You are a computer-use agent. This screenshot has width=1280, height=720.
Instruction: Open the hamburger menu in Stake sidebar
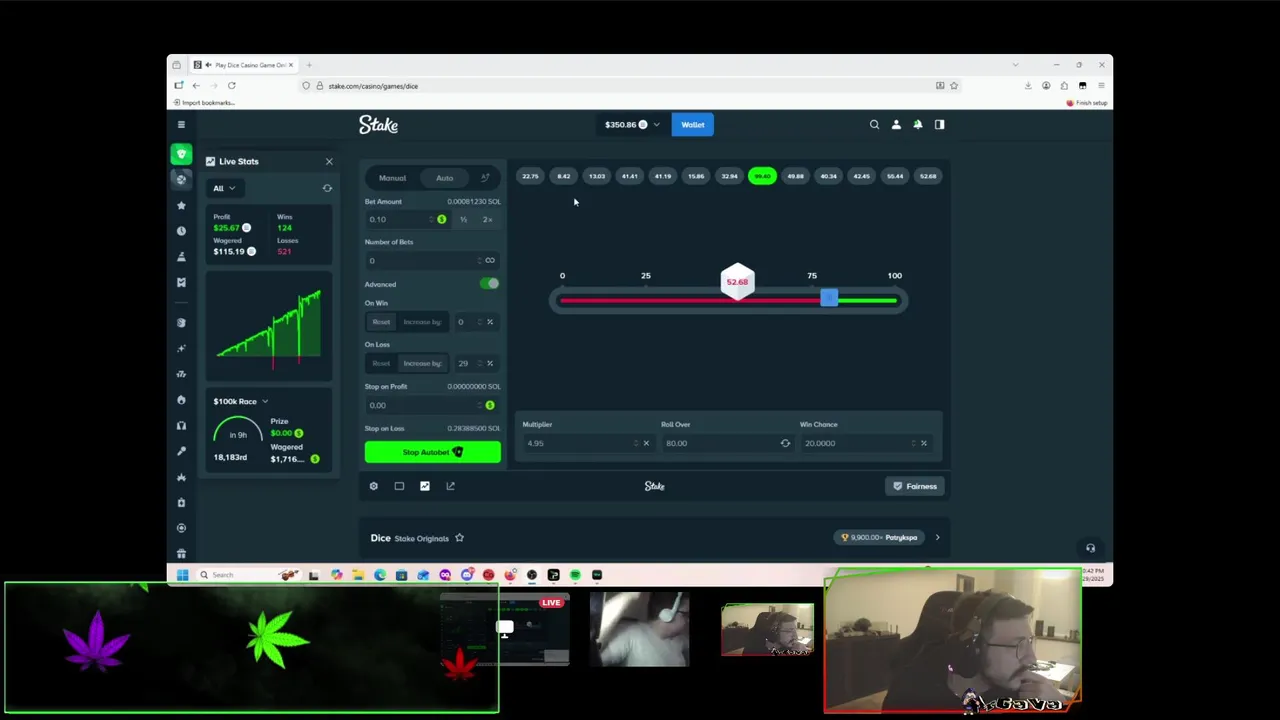click(x=181, y=124)
